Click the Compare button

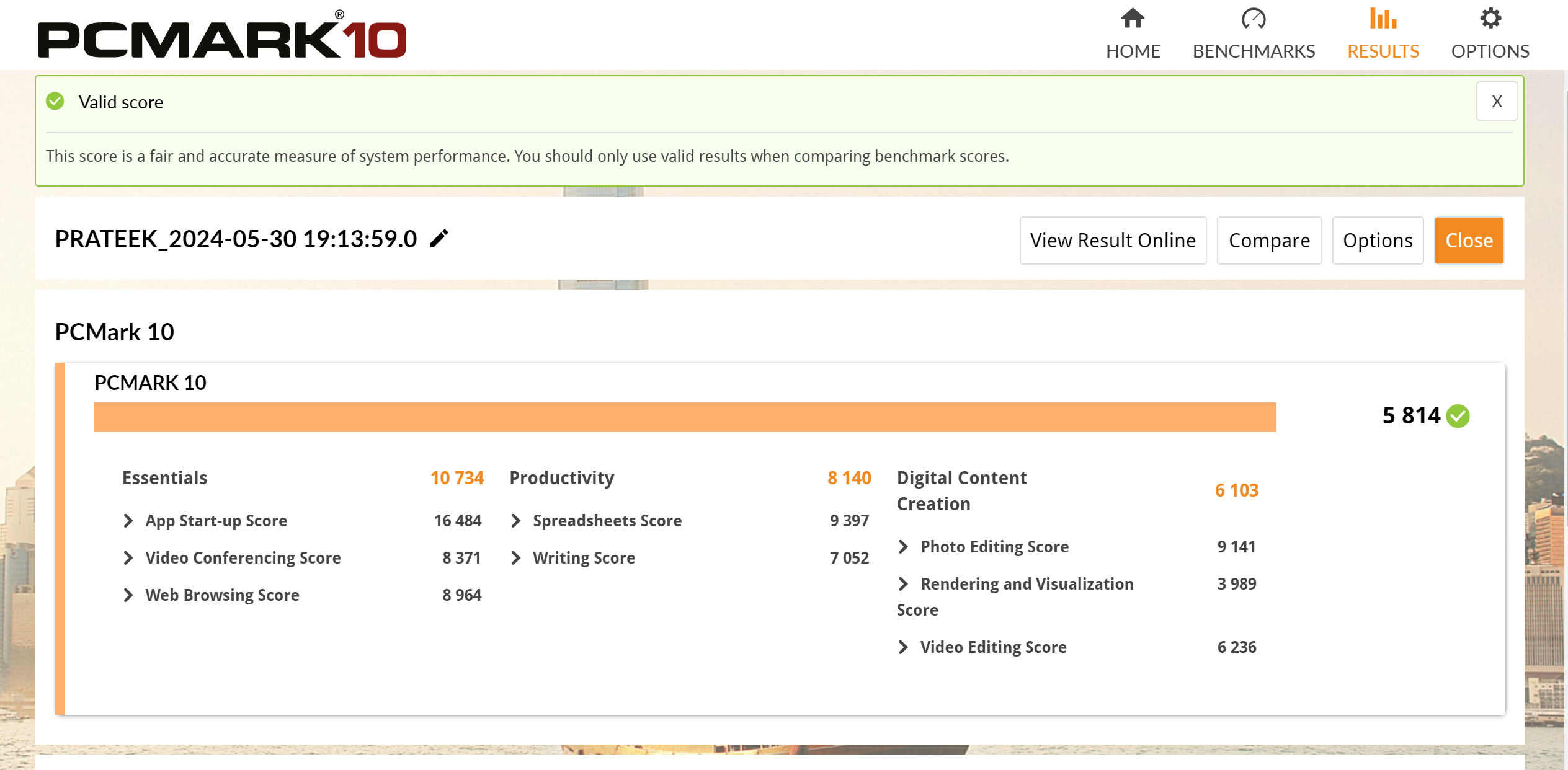(x=1269, y=241)
